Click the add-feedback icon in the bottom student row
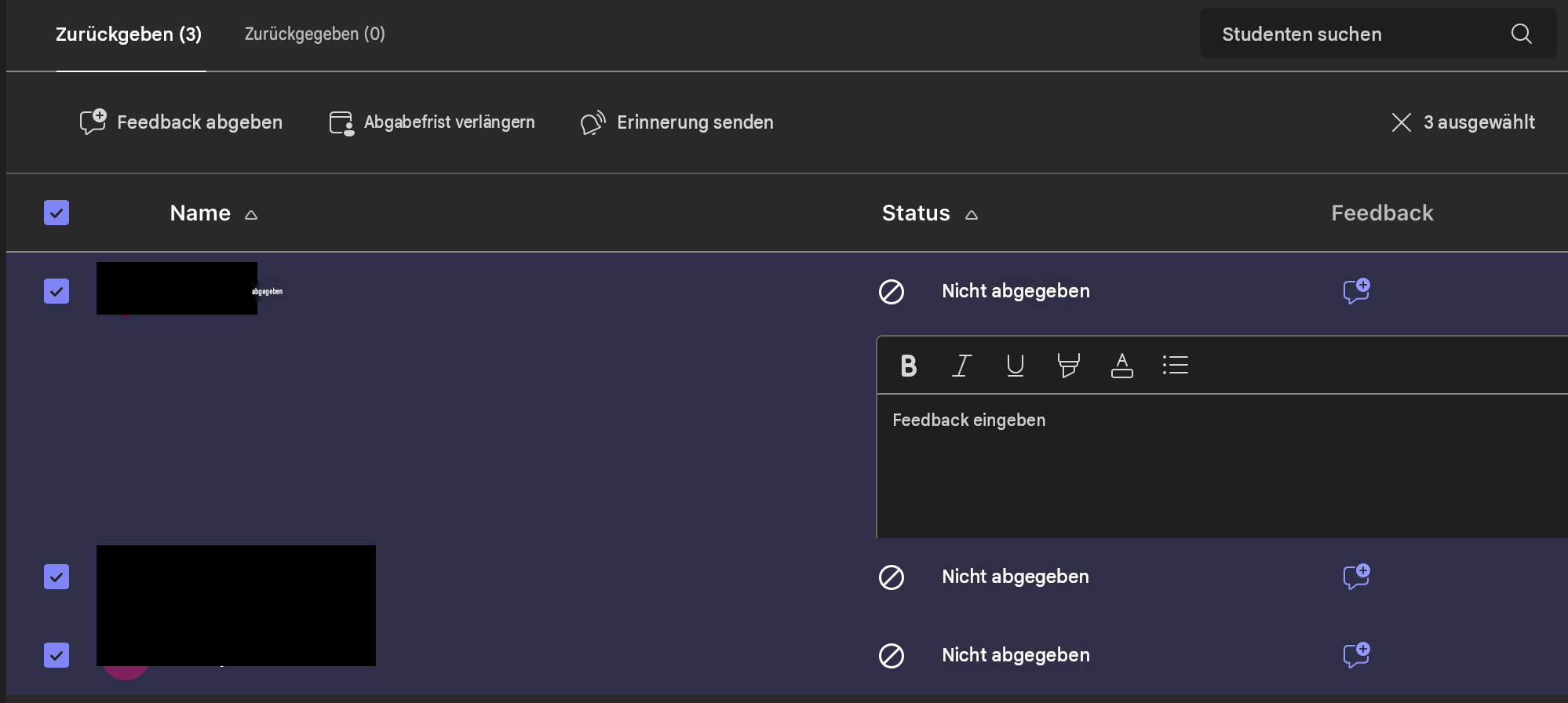 [x=1356, y=655]
